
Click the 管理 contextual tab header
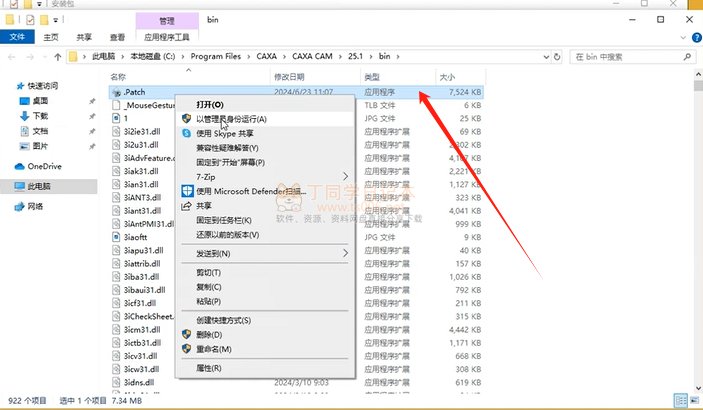click(x=167, y=21)
